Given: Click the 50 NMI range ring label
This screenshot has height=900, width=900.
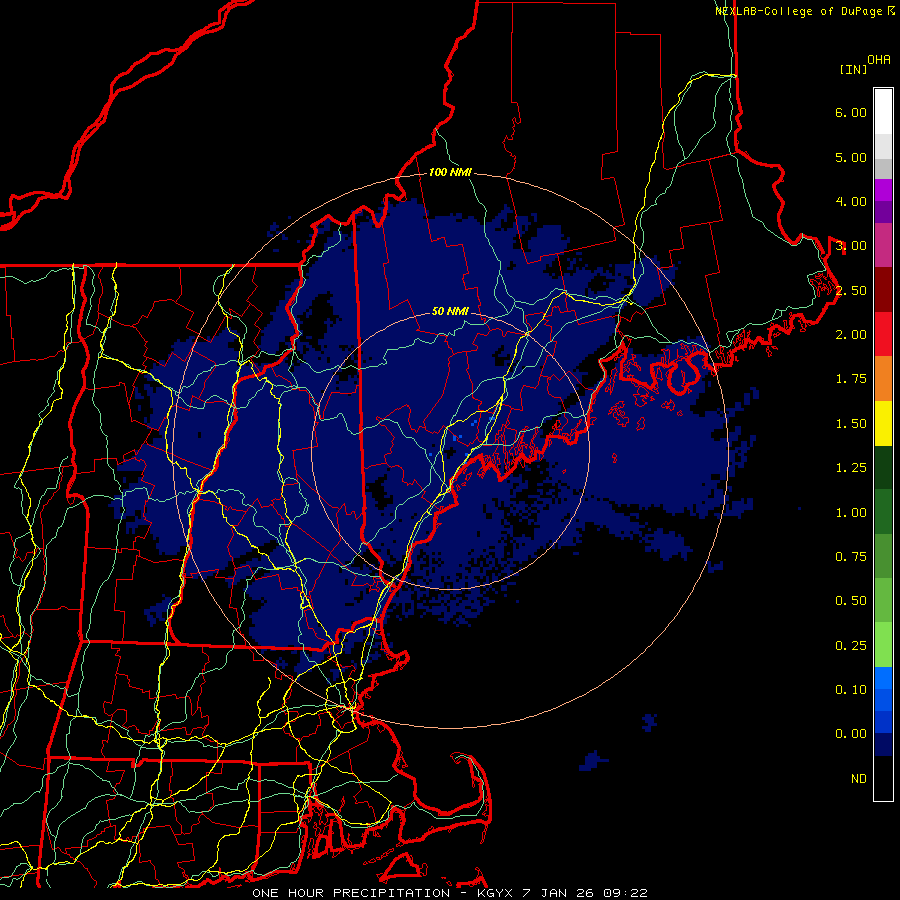Looking at the screenshot, I should (450, 311).
